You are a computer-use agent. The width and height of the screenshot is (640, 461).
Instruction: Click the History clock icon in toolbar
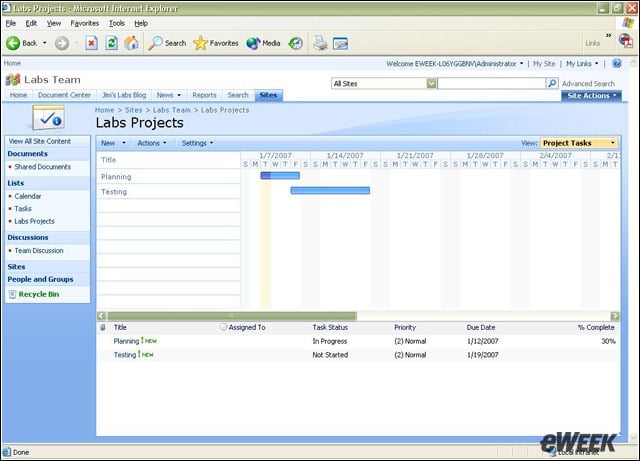click(296, 43)
